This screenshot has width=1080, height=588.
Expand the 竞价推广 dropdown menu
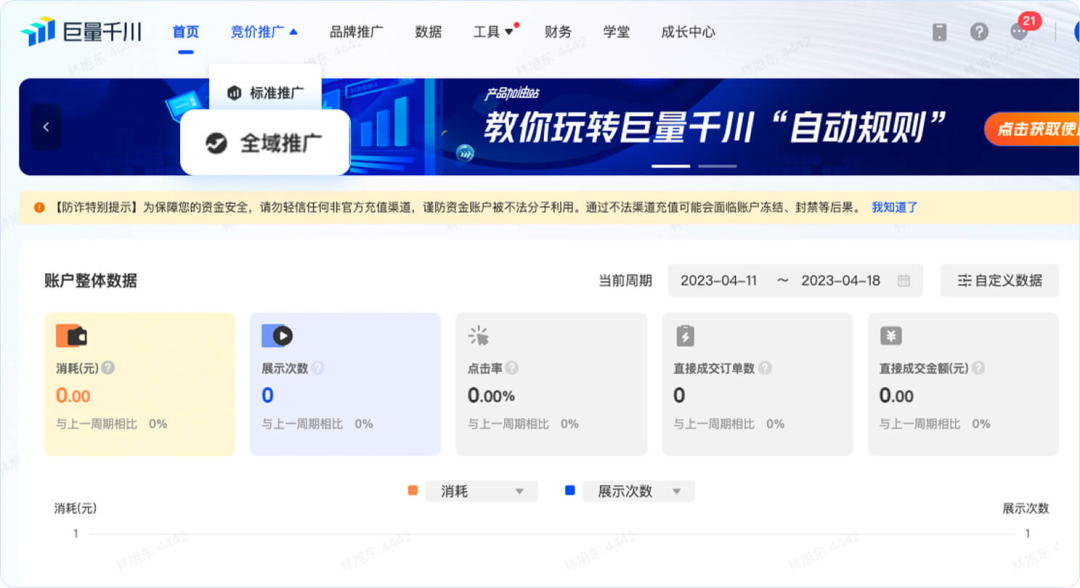coord(264,32)
